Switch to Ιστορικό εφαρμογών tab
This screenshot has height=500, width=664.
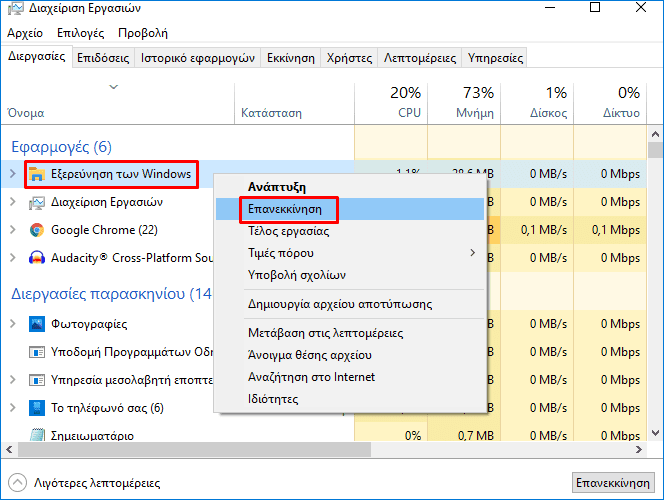point(198,58)
